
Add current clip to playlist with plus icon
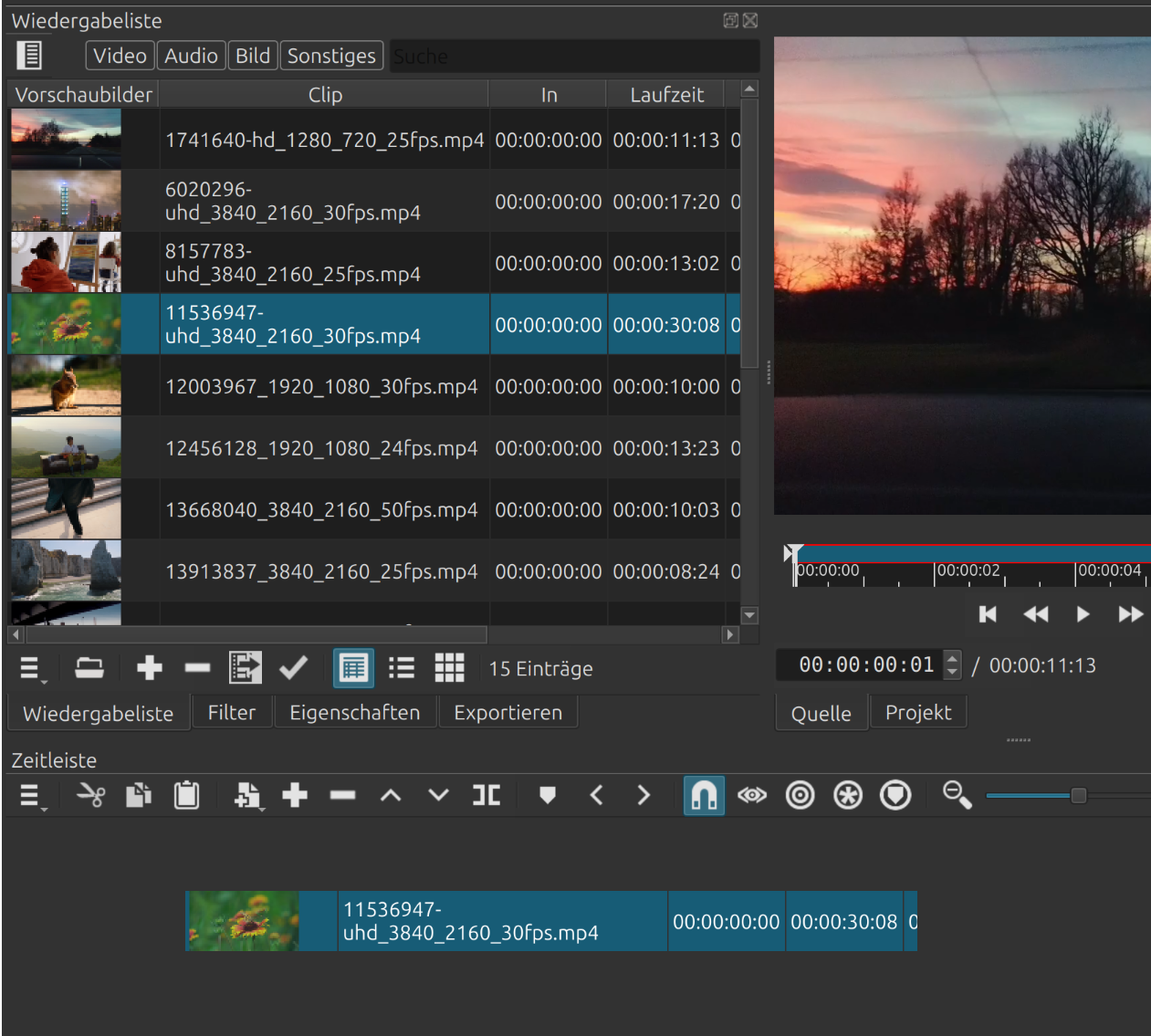(x=149, y=668)
